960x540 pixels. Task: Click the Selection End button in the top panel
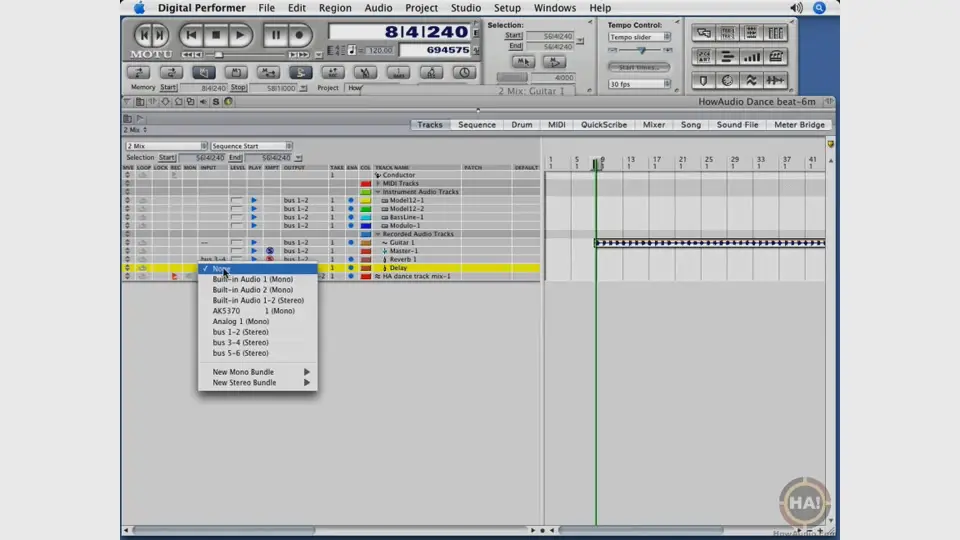pyautogui.click(x=516, y=46)
